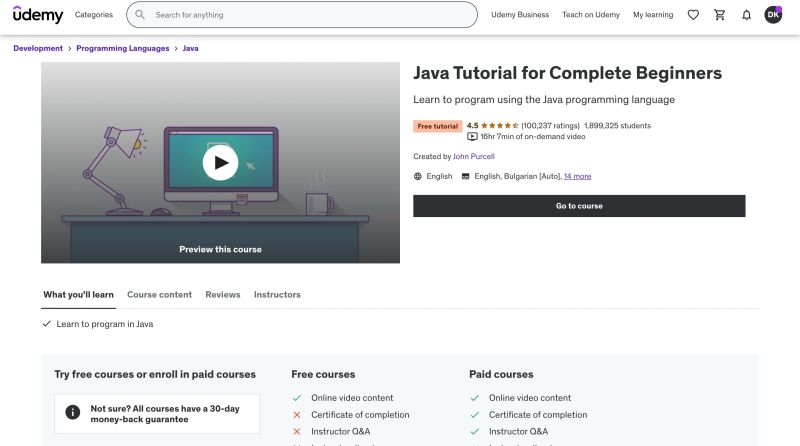Click the globe language icon
Image resolution: width=800 pixels, height=446 pixels.
tap(418, 177)
